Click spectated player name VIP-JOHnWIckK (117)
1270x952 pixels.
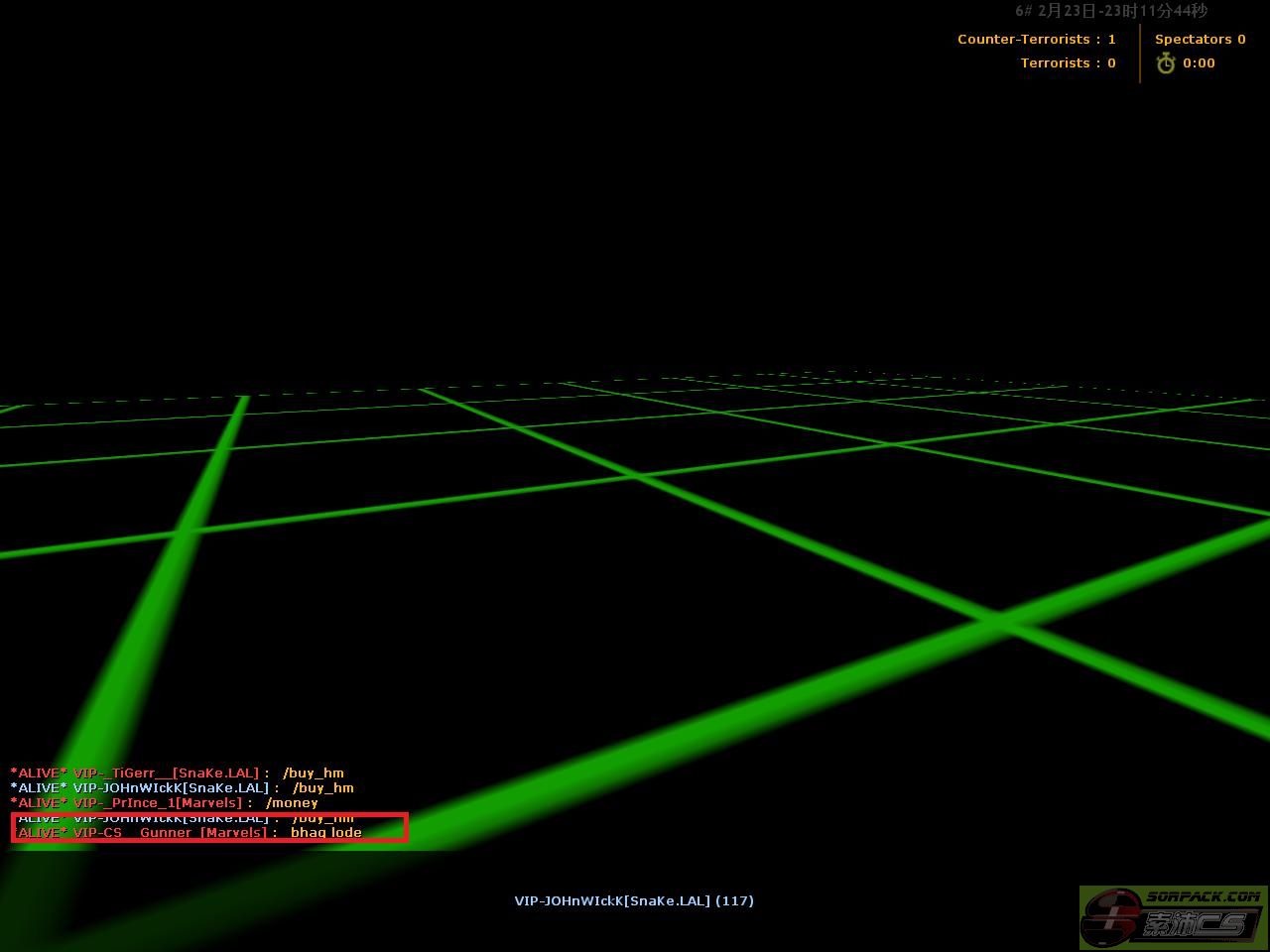point(633,901)
